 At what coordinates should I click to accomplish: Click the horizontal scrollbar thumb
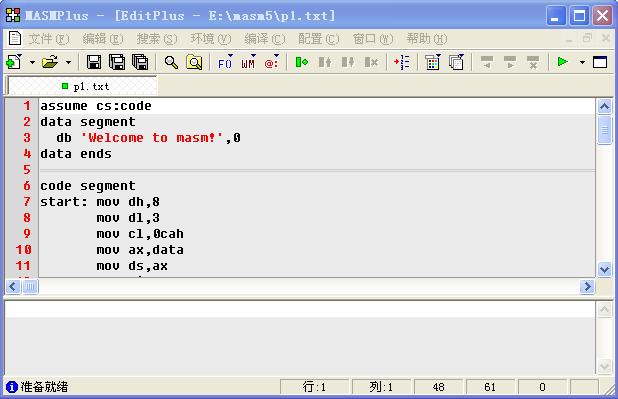(30, 286)
